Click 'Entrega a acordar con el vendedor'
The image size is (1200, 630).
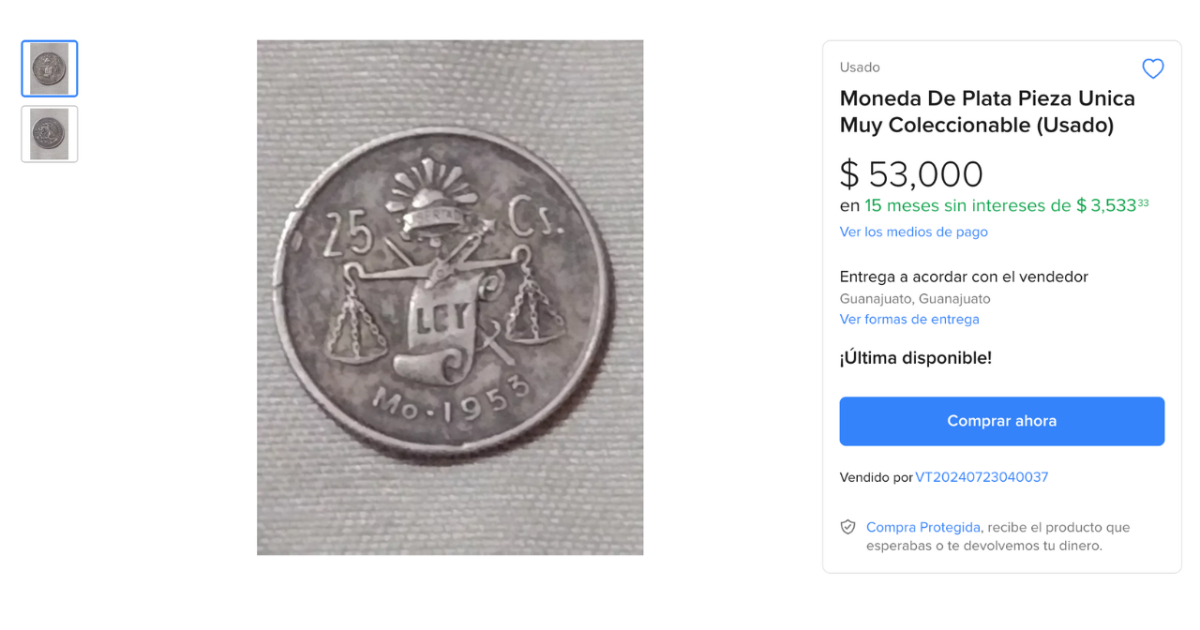[x=963, y=277]
